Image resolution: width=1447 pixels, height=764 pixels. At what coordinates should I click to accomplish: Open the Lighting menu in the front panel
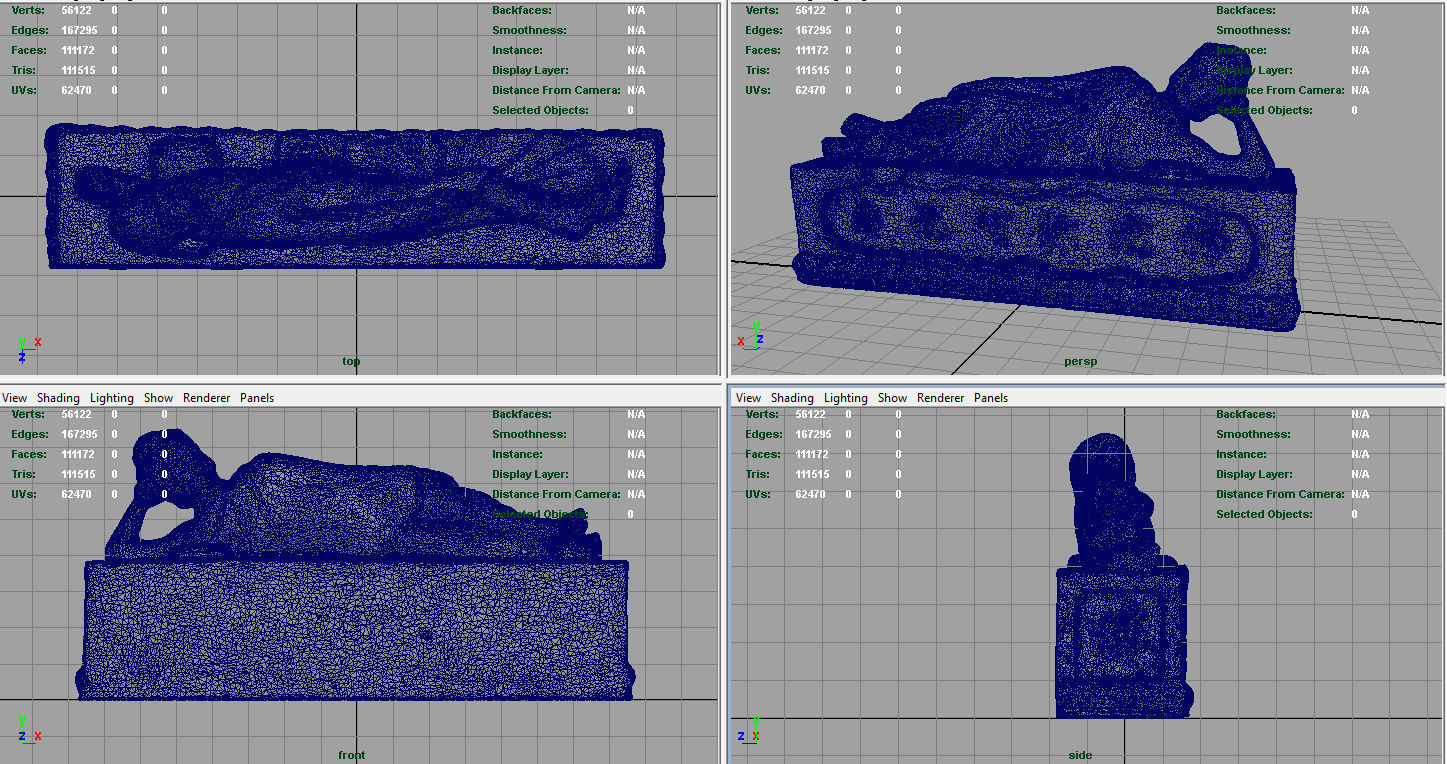click(112, 398)
